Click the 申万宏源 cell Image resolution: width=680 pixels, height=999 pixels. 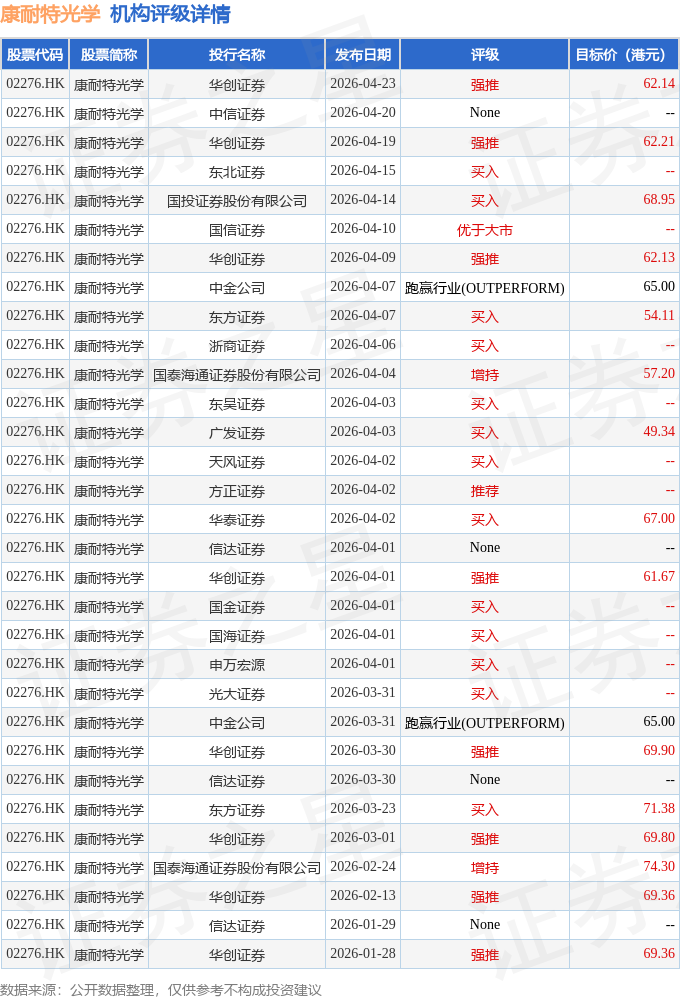[236, 665]
